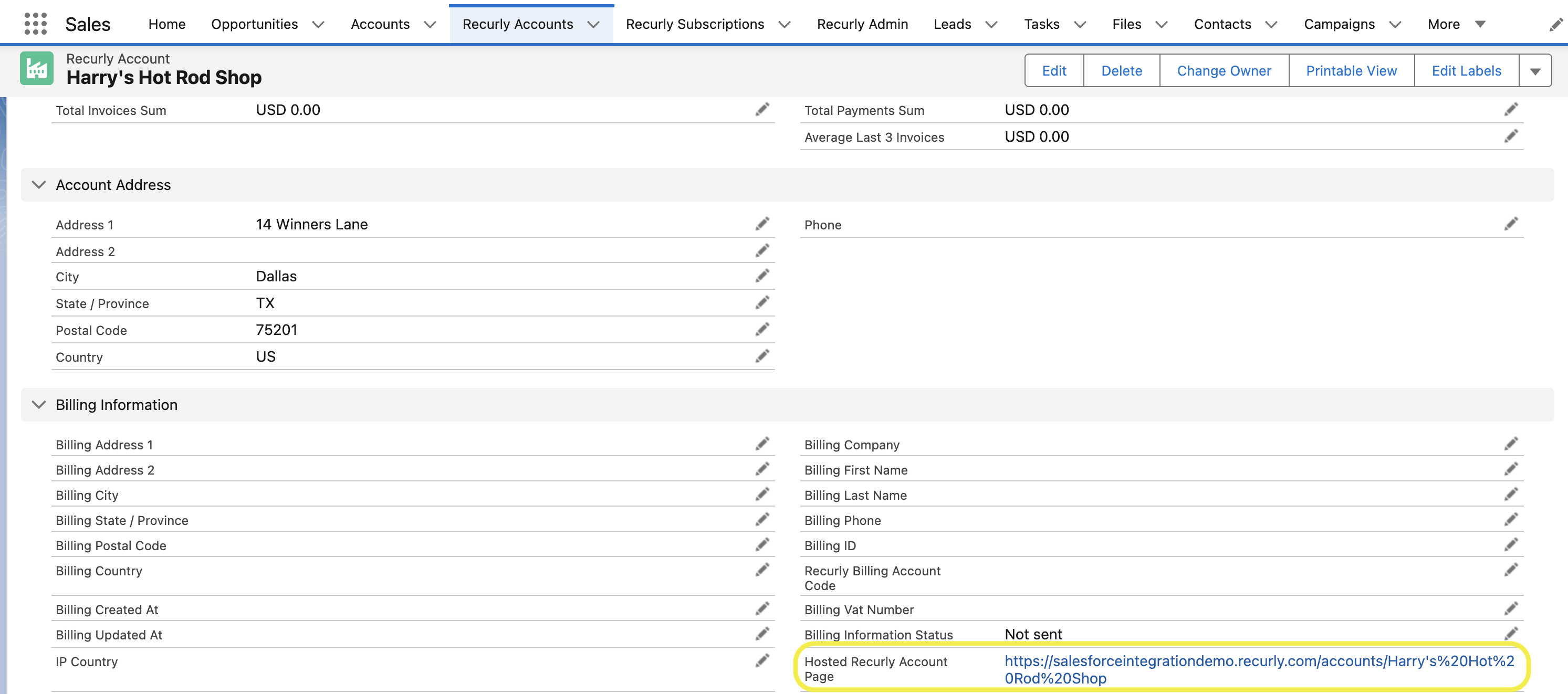Image resolution: width=1568 pixels, height=694 pixels.
Task: Edit City field pencil icon
Action: [762, 276]
